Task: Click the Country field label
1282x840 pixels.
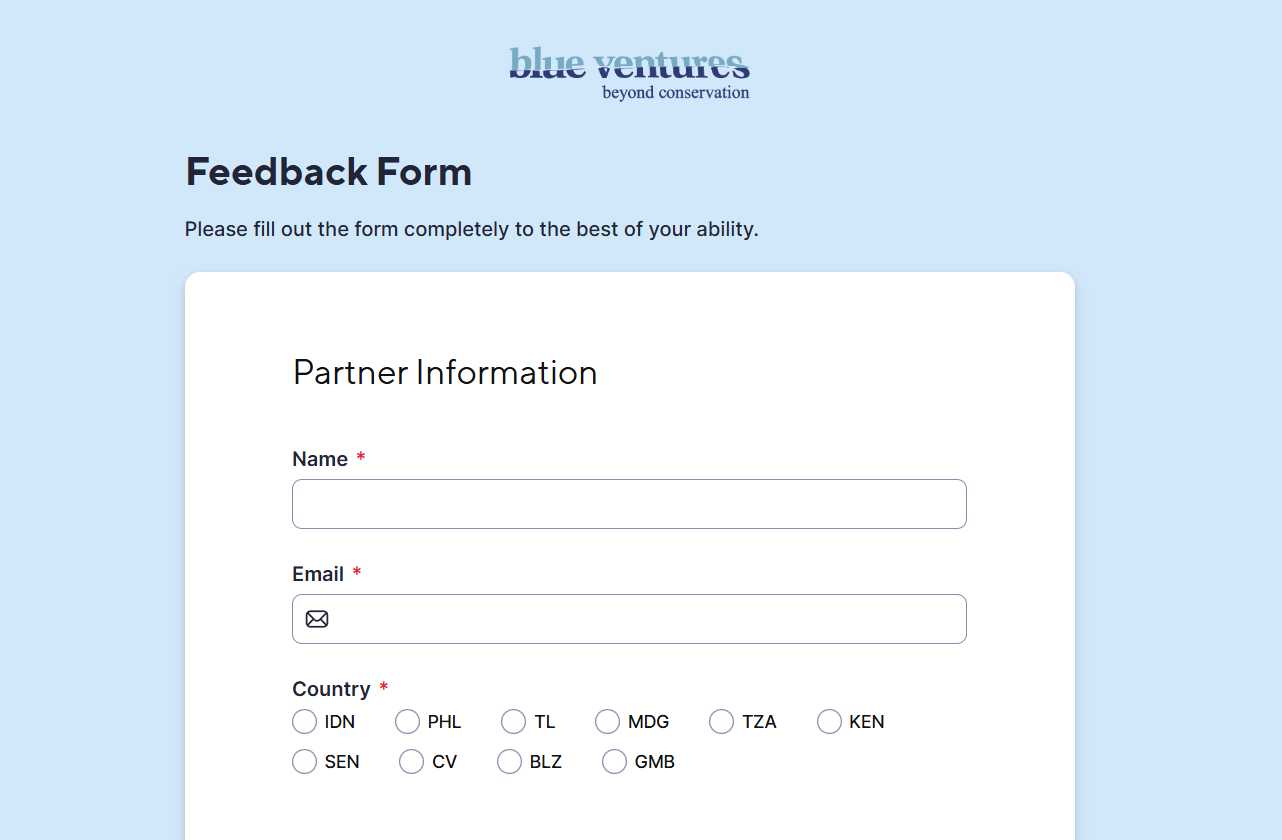Action: 331,689
